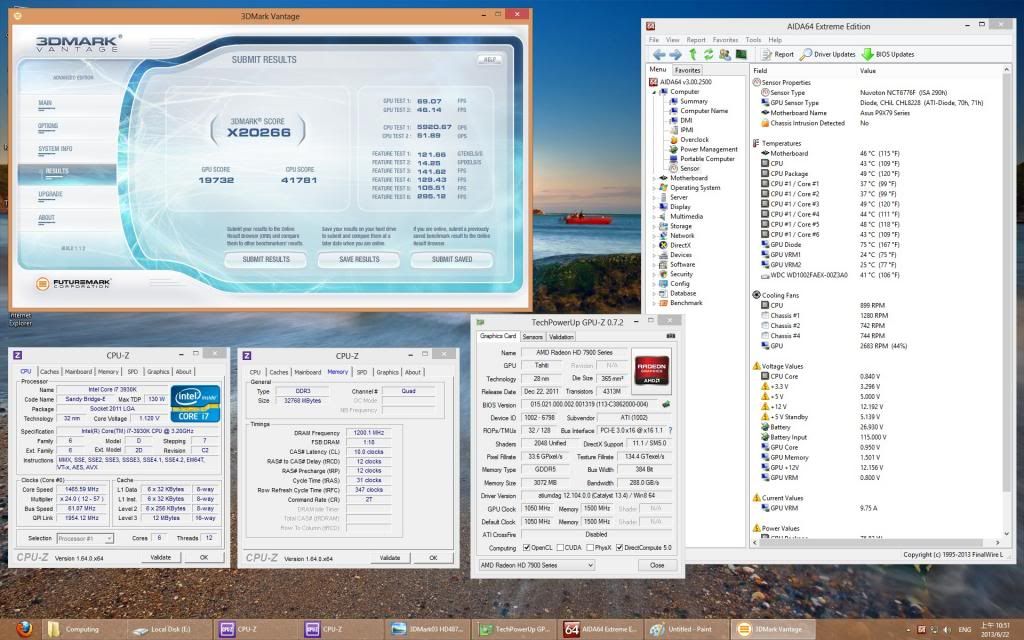Toggle DirectCompute 5.0 checkbox in GPU-Z
Image resolution: width=1024 pixels, height=640 pixels.
click(x=620, y=547)
